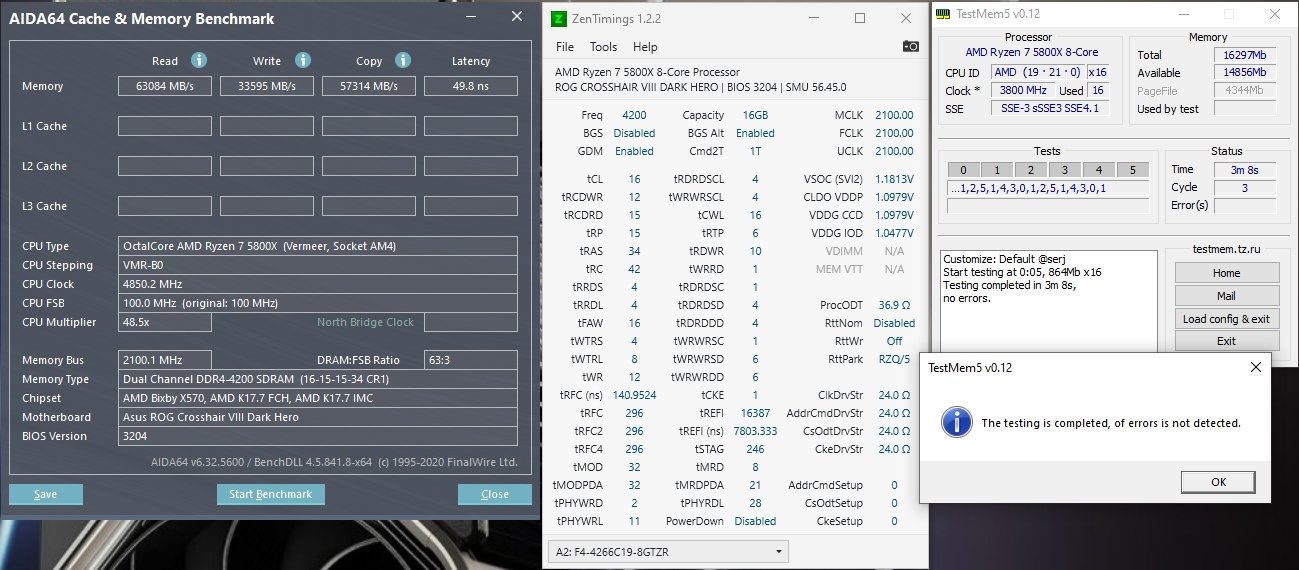Click the SSE field SSE-3 sSSE3 SSE4.1
The width and height of the screenshot is (1299, 570).
(x=1049, y=108)
